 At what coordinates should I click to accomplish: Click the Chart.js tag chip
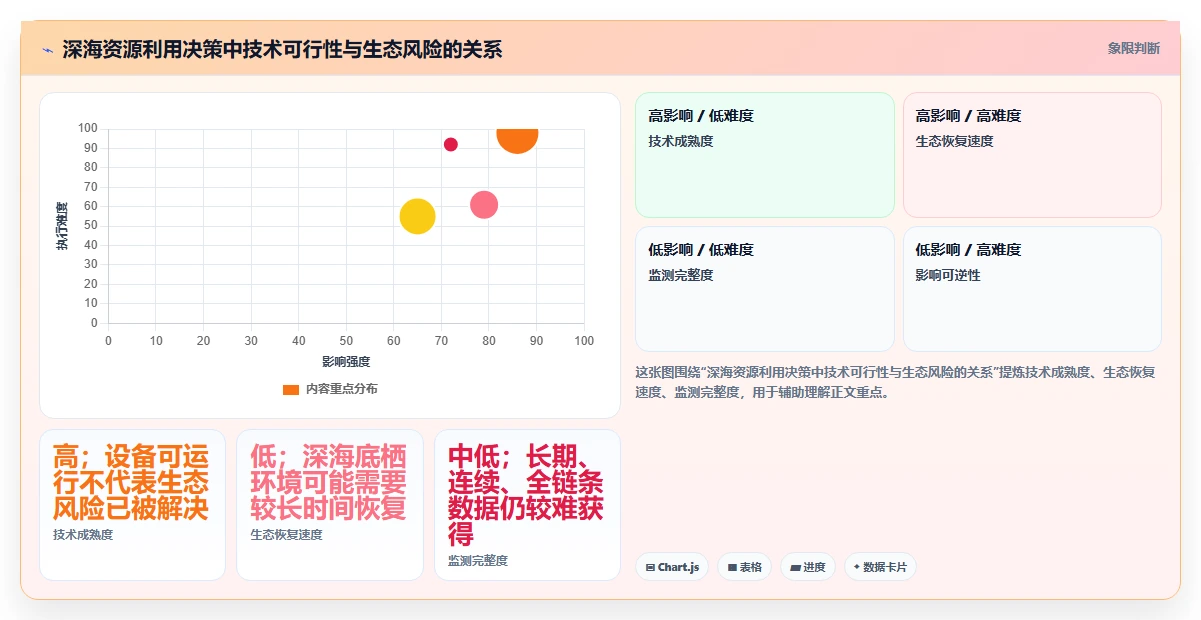click(672, 567)
